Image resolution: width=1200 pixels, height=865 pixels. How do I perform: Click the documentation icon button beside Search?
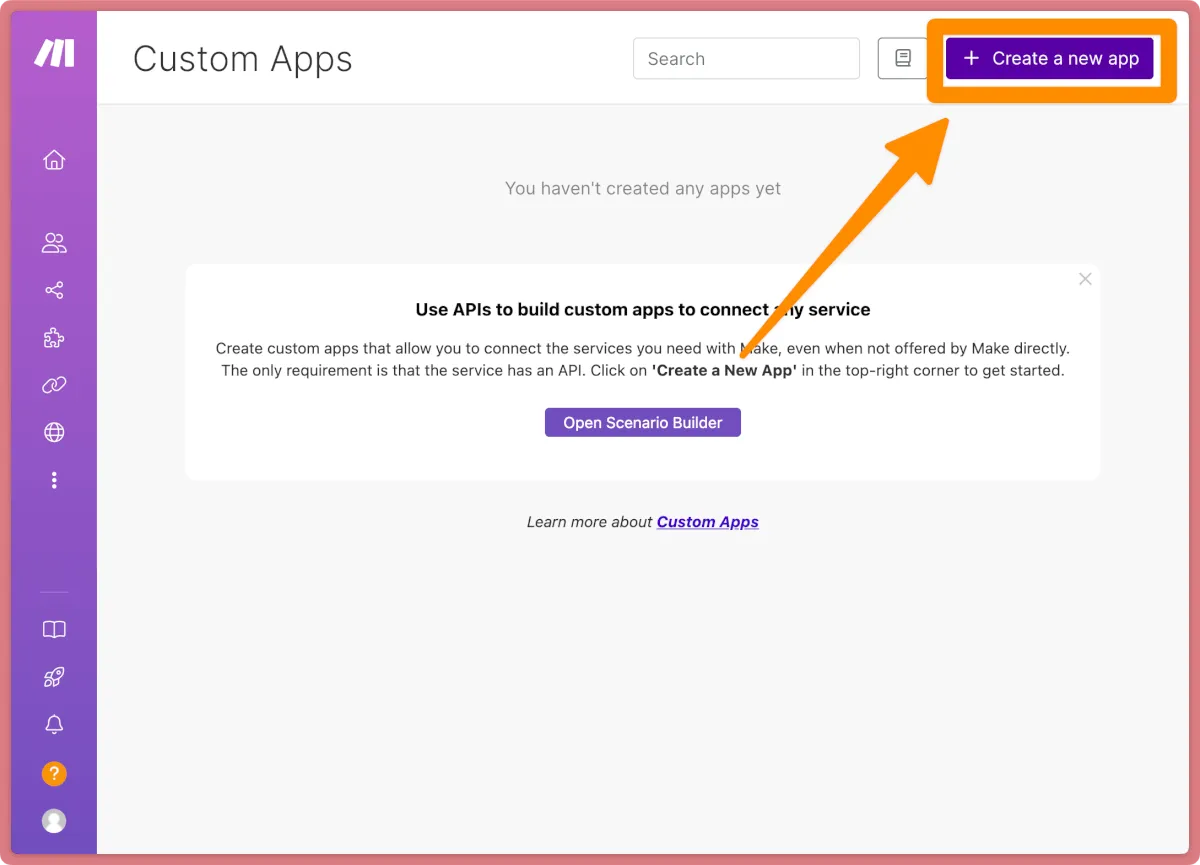[x=902, y=59]
